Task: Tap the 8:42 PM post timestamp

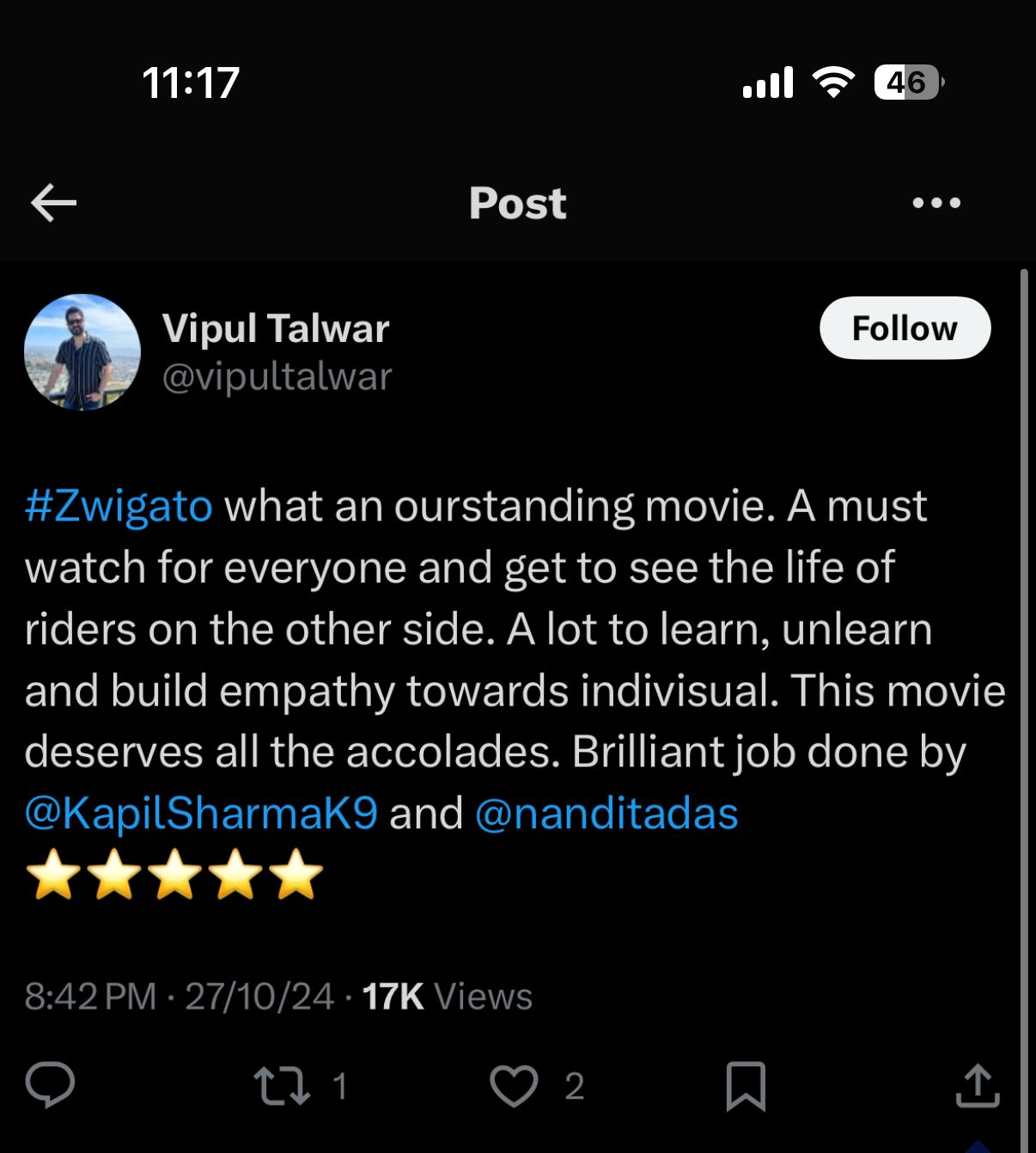Action: pos(90,997)
